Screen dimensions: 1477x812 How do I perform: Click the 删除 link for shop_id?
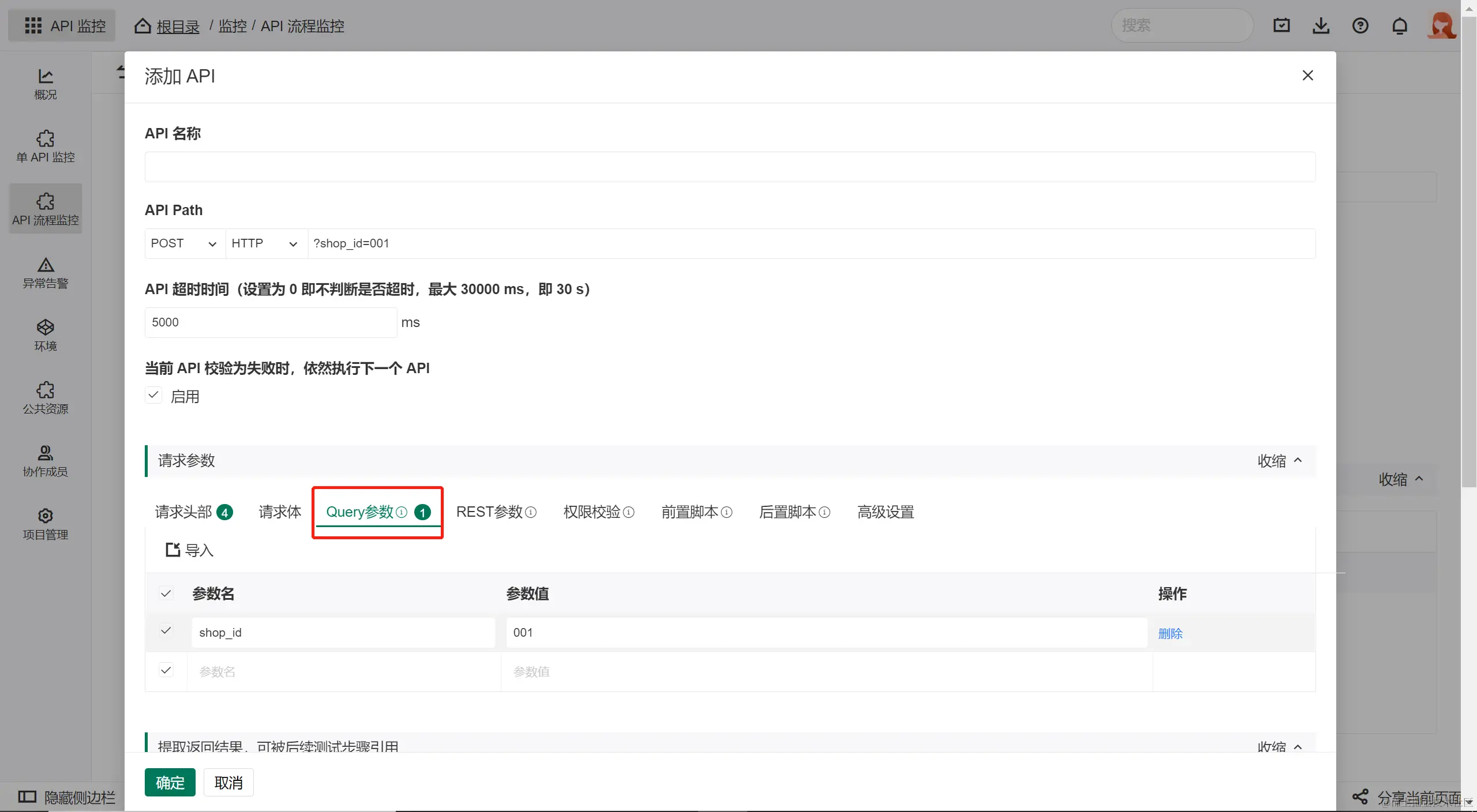point(1169,633)
